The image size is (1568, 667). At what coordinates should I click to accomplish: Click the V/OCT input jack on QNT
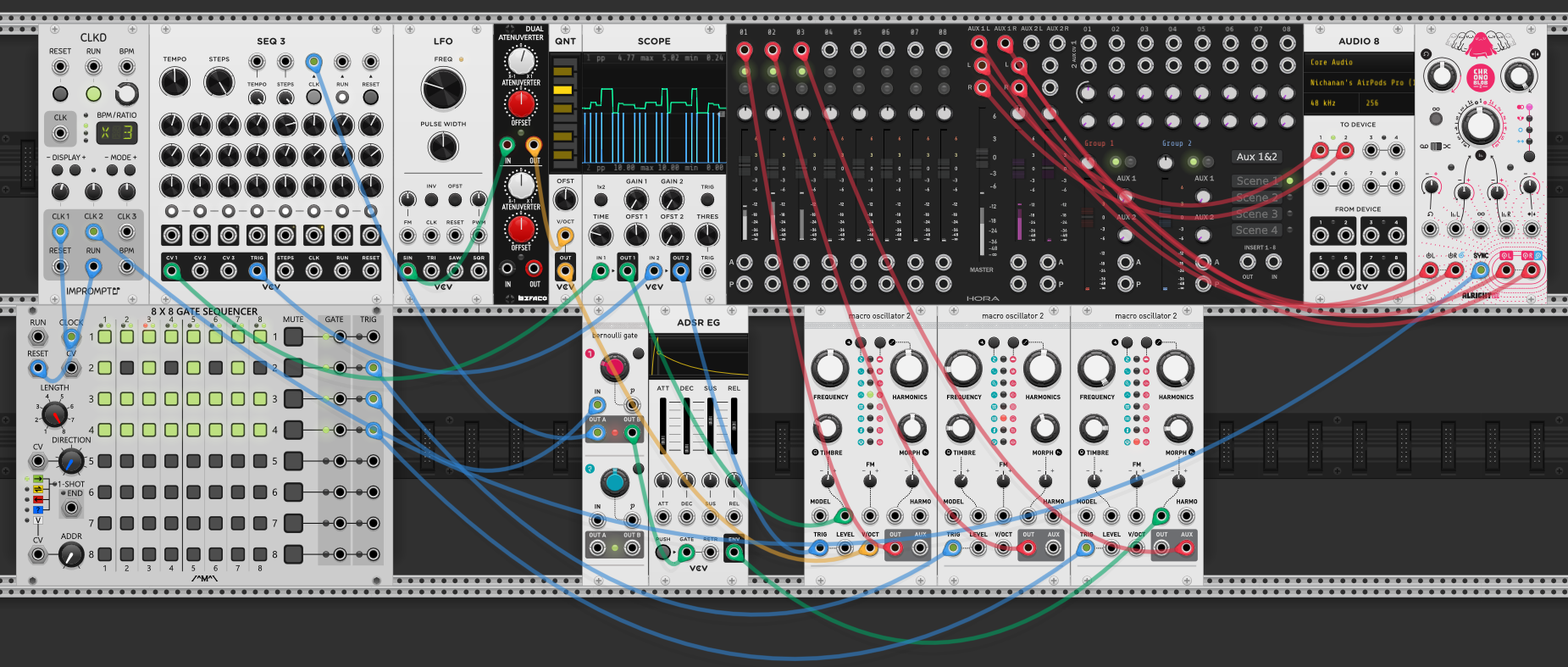click(565, 236)
